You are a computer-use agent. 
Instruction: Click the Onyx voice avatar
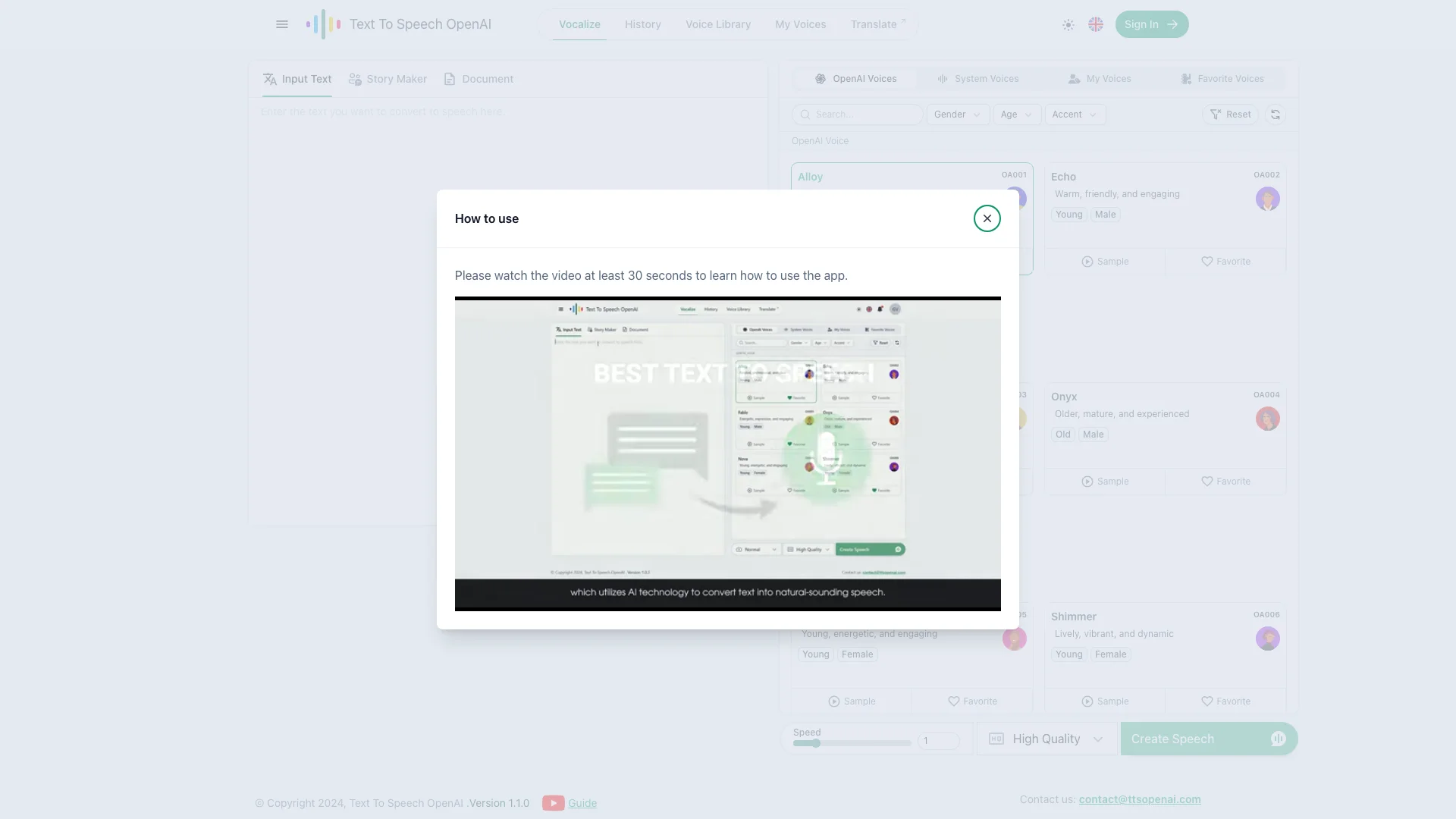(1267, 419)
